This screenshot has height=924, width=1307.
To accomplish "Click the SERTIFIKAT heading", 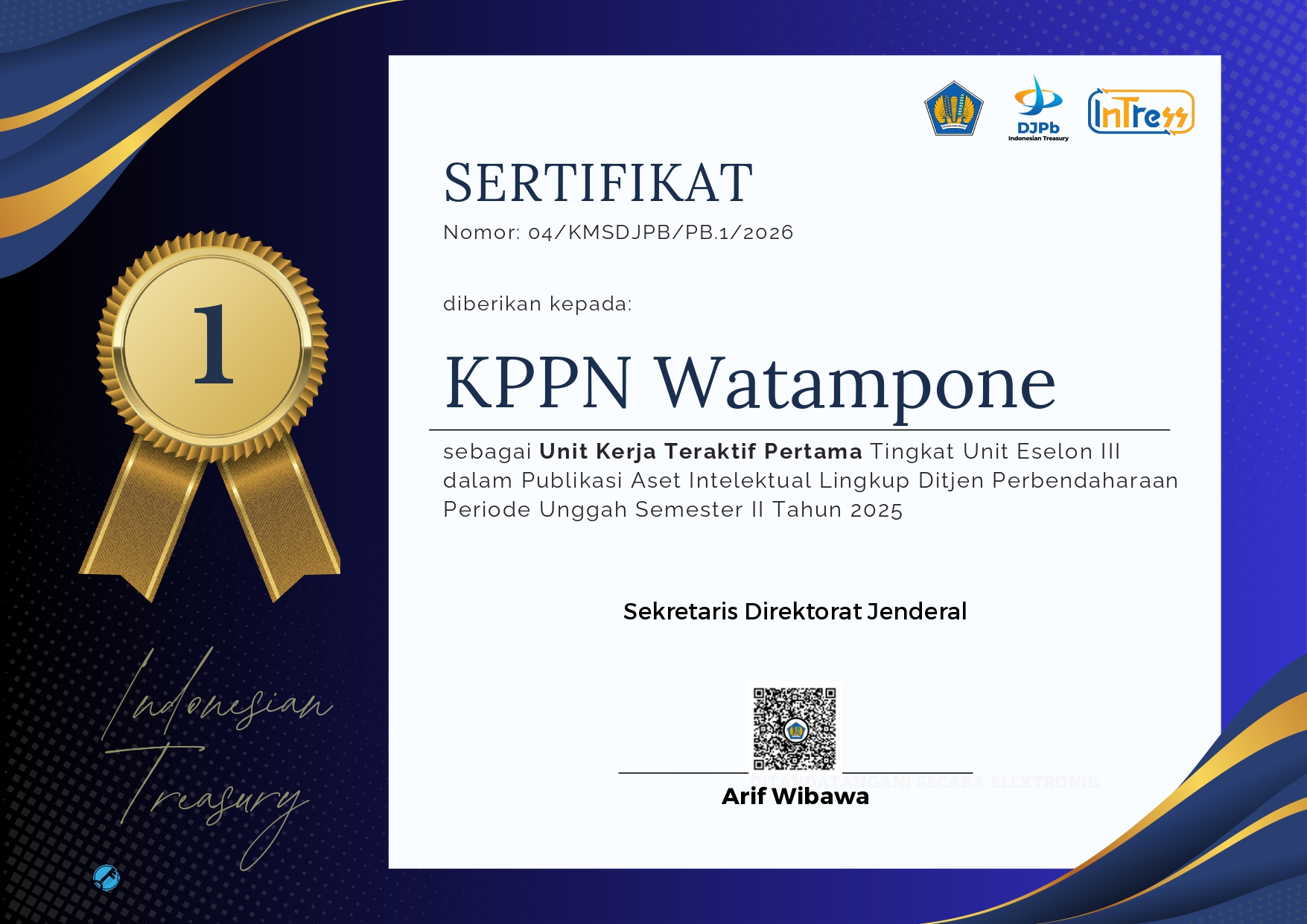I will [x=598, y=182].
